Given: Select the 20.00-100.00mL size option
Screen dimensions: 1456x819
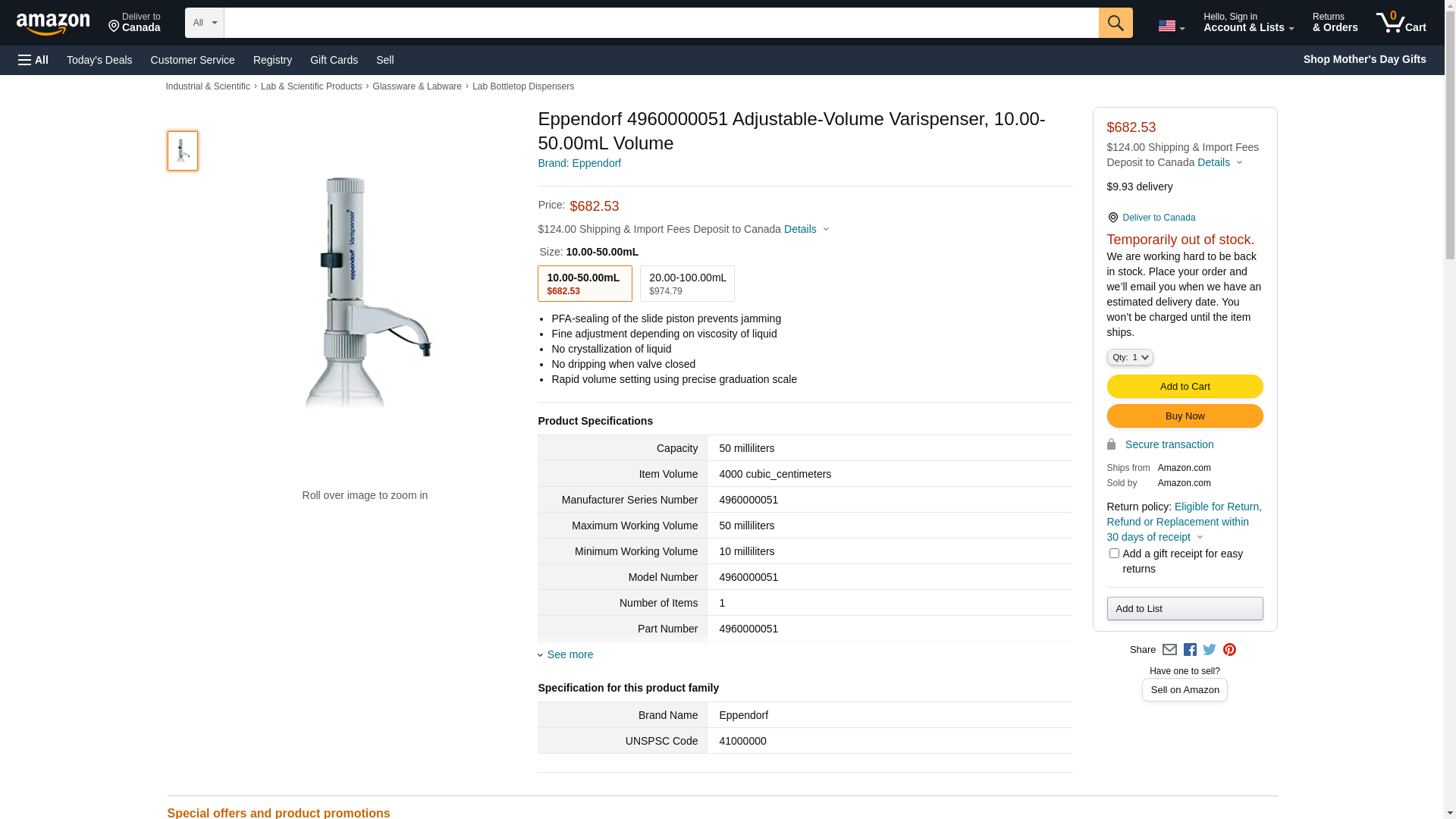Looking at the screenshot, I should pos(687,284).
